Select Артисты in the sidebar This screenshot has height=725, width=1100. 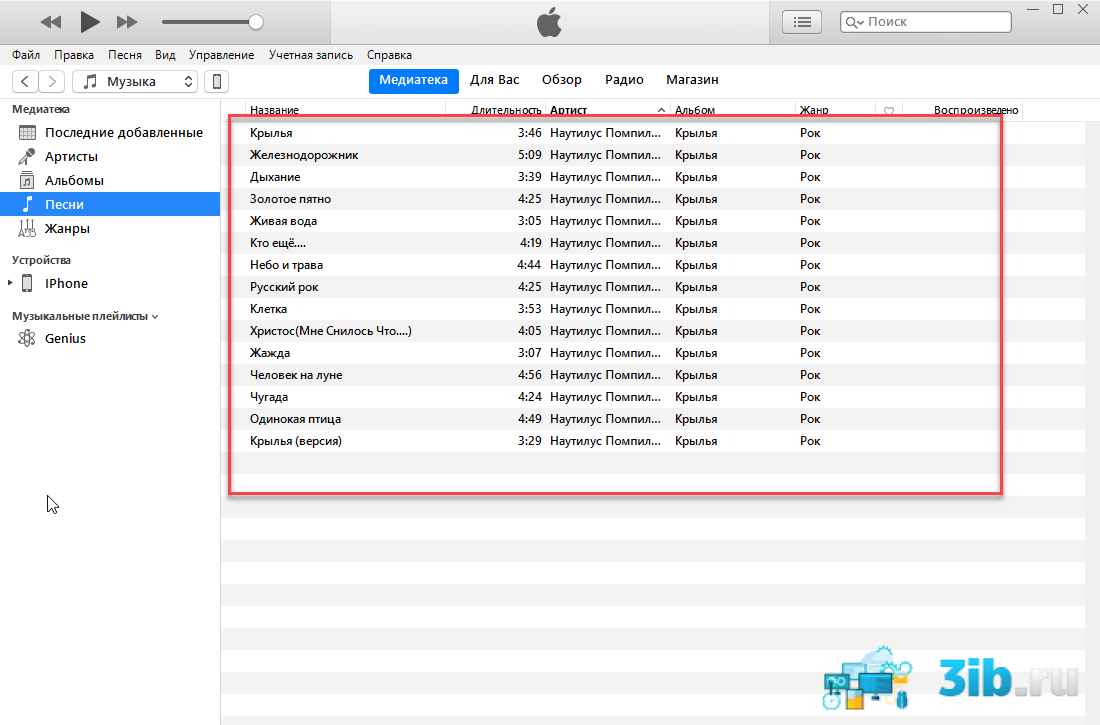pyautogui.click(x=110, y=157)
